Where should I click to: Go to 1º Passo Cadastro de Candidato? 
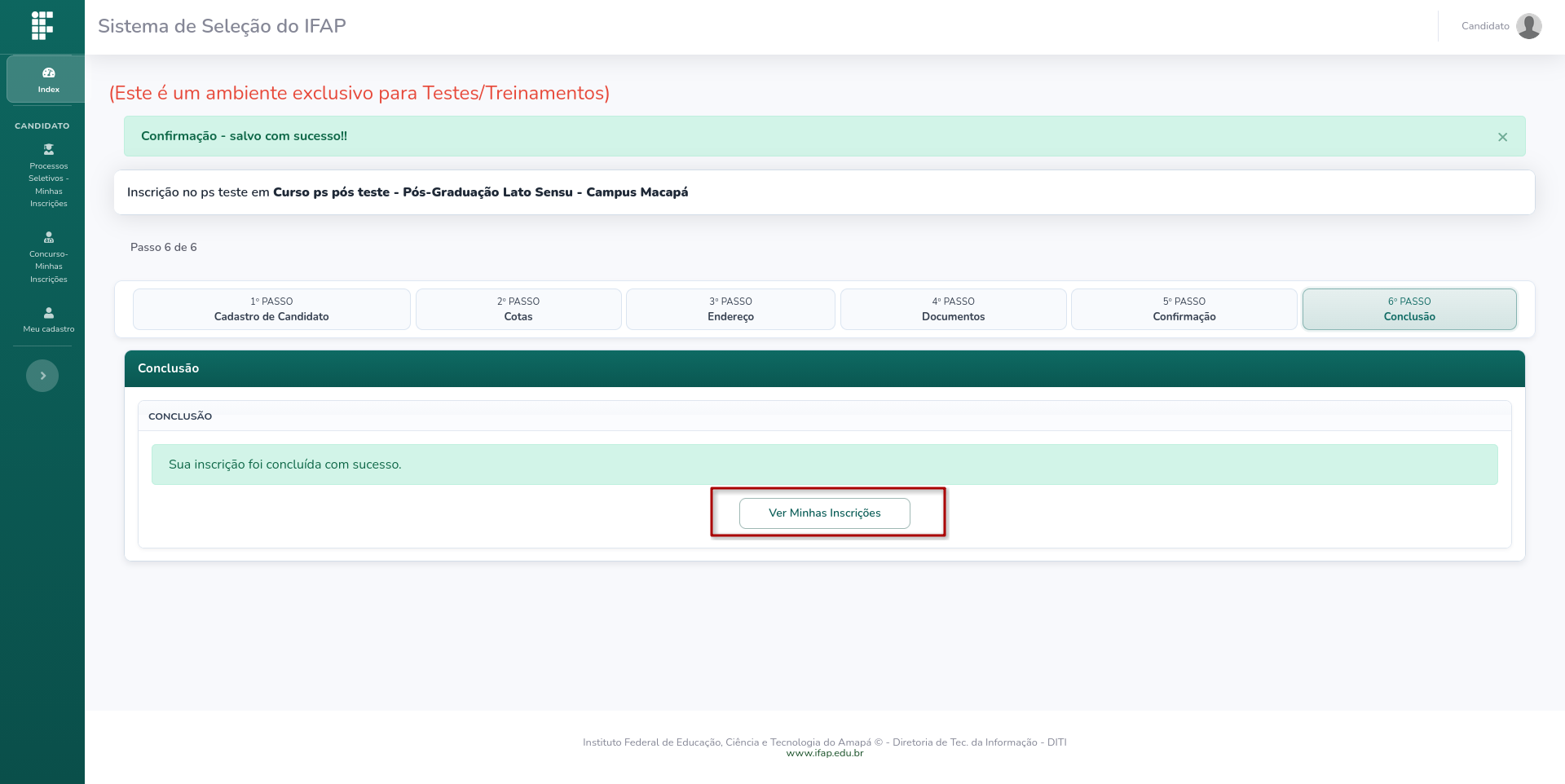tap(271, 309)
